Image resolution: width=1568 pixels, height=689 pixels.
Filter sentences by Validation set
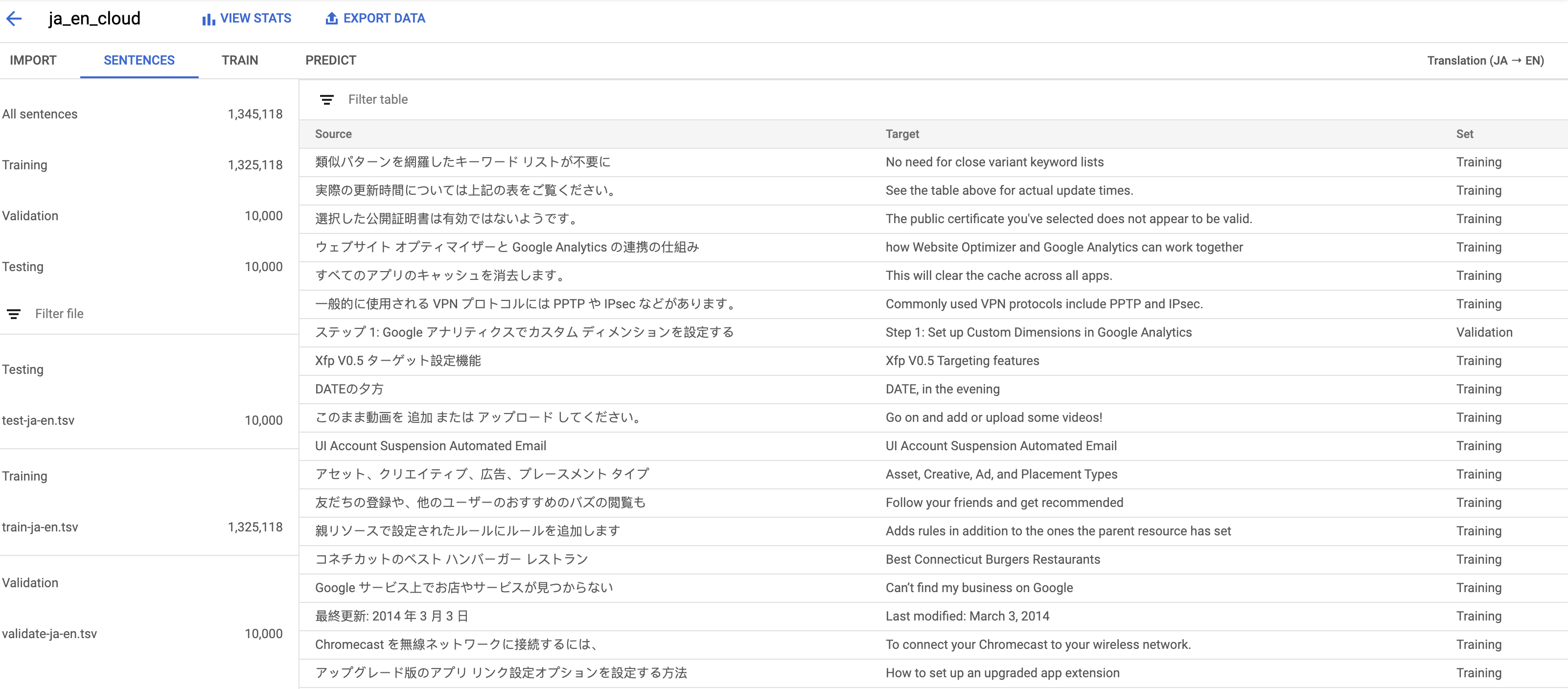tap(30, 215)
